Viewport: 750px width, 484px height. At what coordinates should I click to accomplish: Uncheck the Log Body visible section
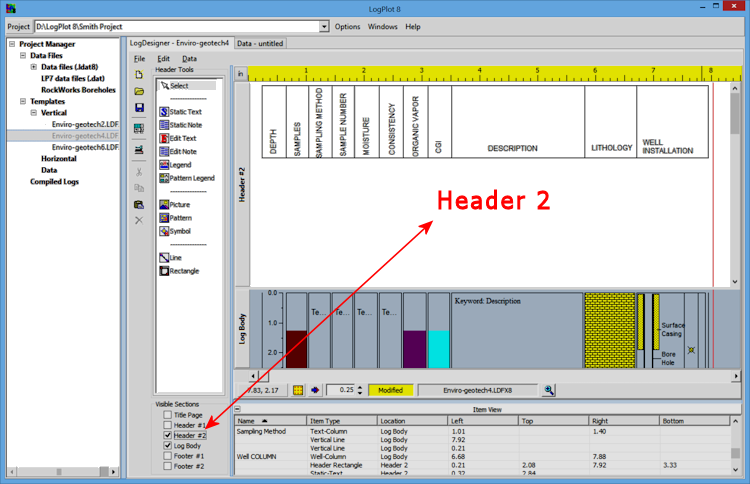167,445
